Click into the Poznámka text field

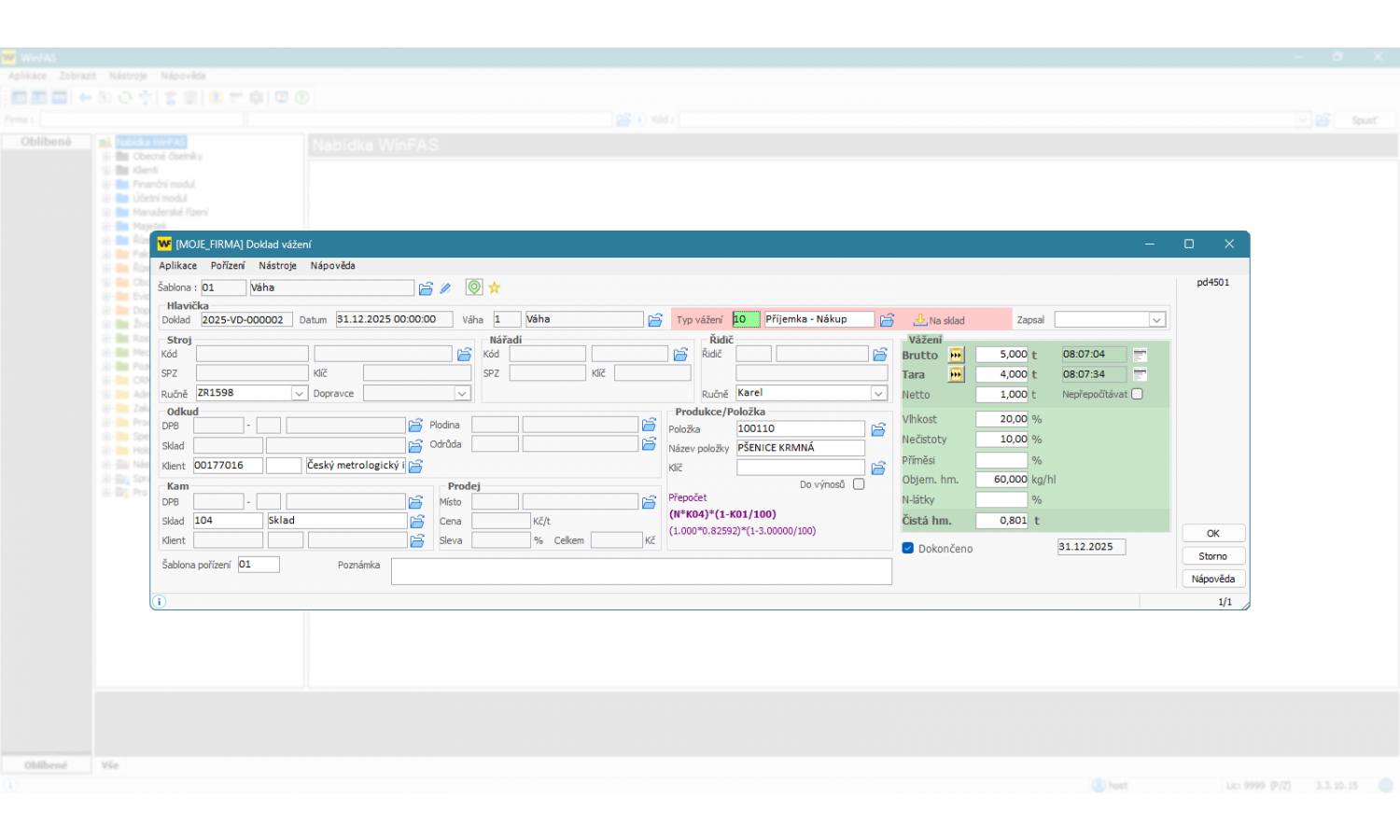641,571
